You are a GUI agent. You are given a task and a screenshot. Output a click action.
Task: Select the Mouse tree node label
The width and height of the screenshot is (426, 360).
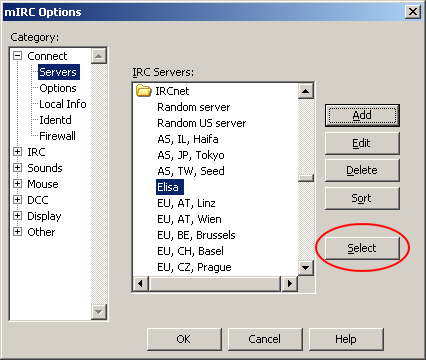[x=43, y=184]
